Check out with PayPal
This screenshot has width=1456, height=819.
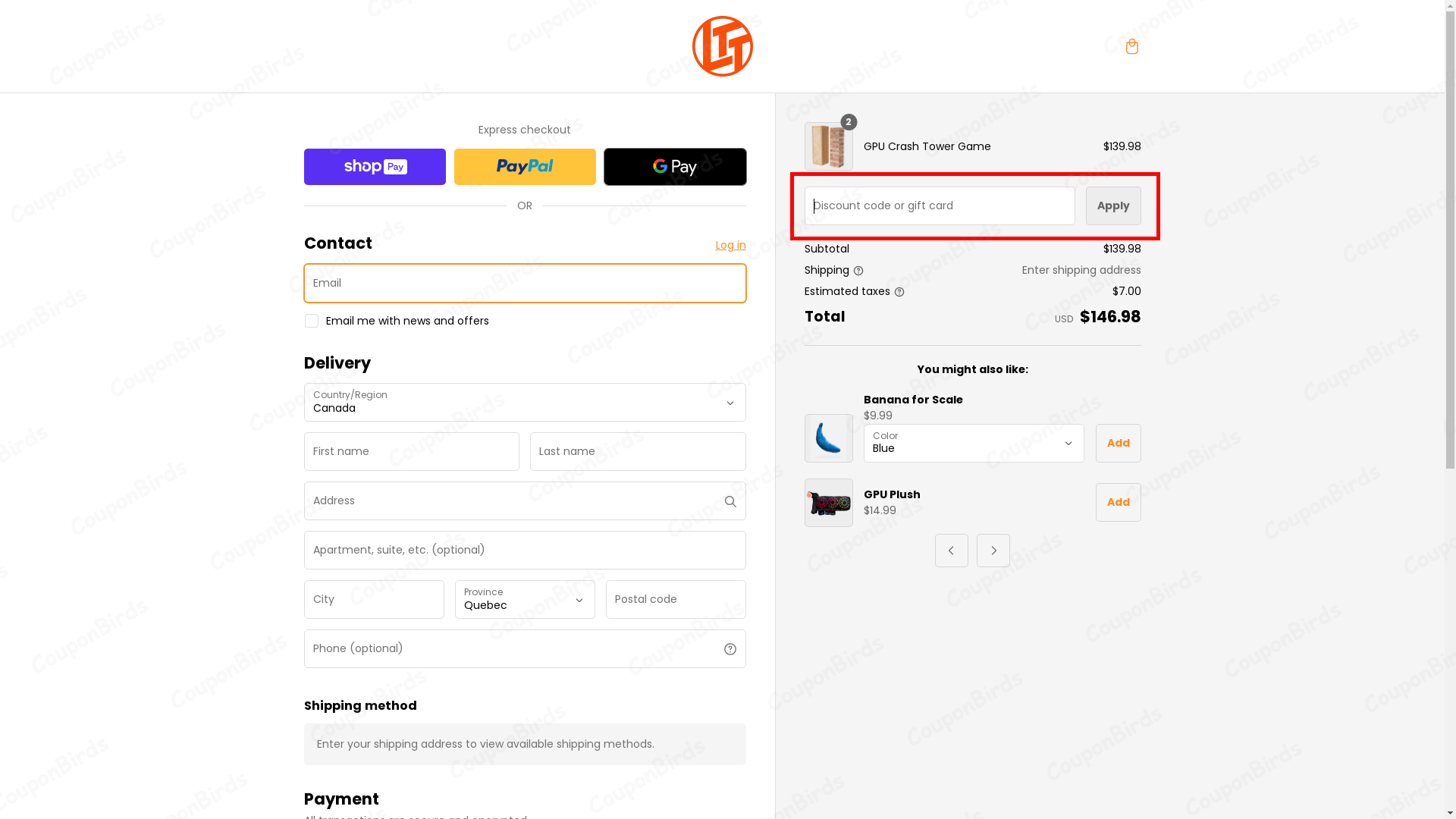point(524,166)
